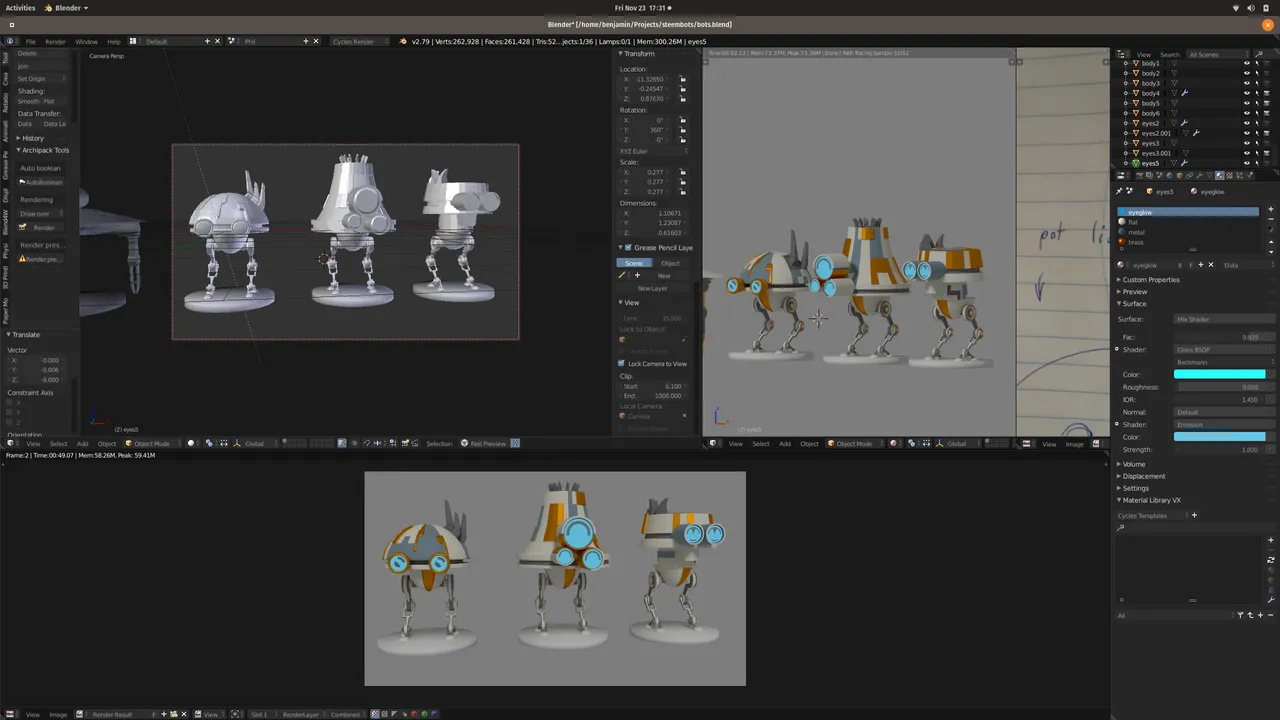Remove material slot with the minus button
Image resolution: width=1280 pixels, height=720 pixels.
click(x=1271, y=219)
